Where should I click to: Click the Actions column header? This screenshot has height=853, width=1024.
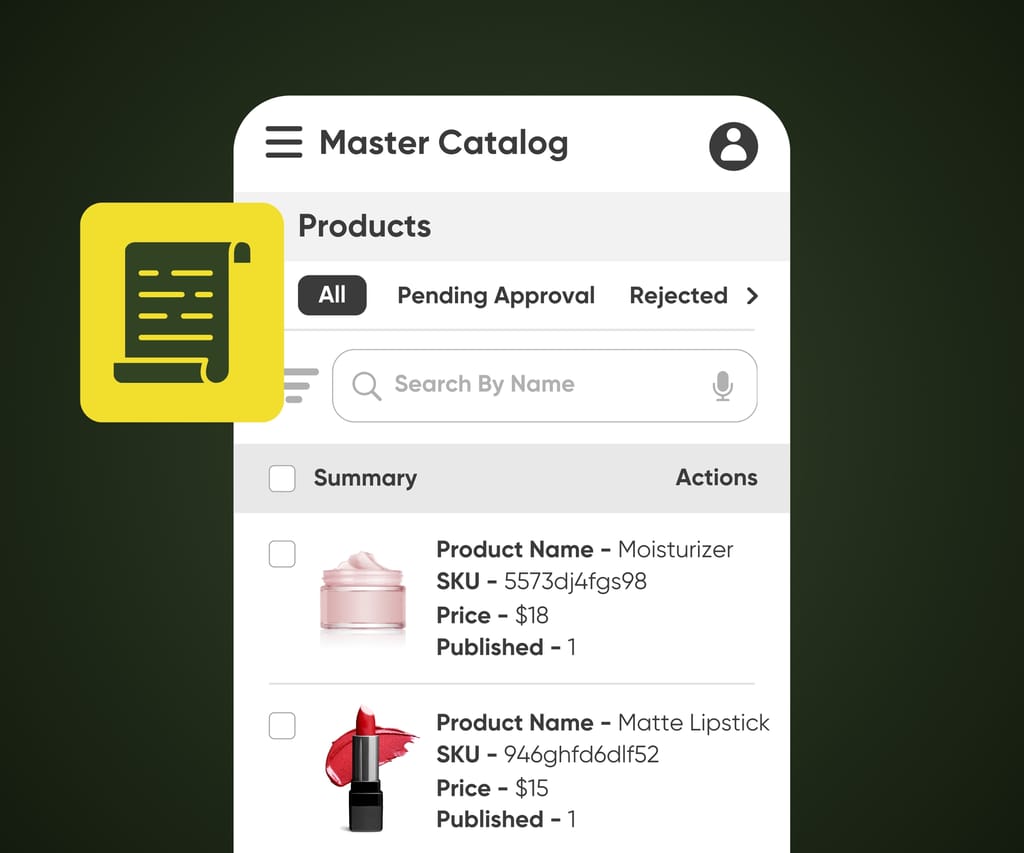(x=716, y=478)
